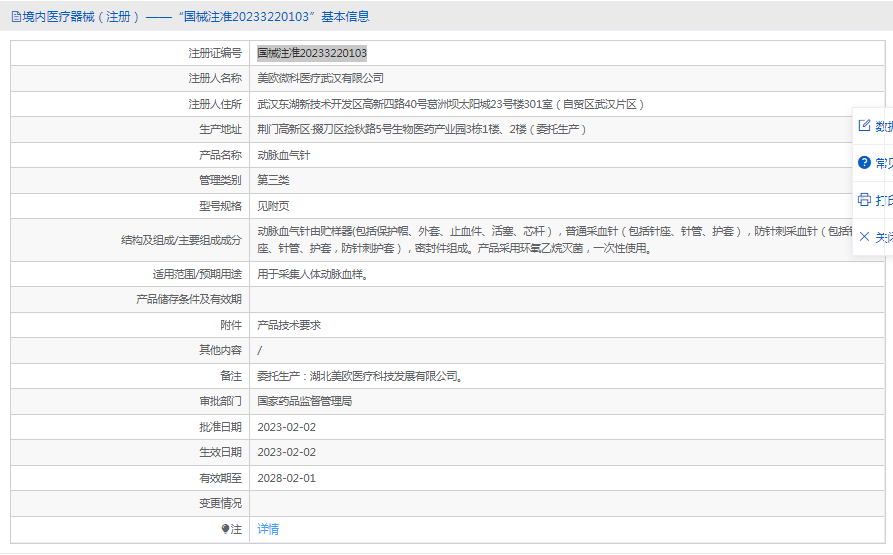The height and width of the screenshot is (555, 893).
Task: Click the lightbulb icon beside 注
Action: pos(226,529)
